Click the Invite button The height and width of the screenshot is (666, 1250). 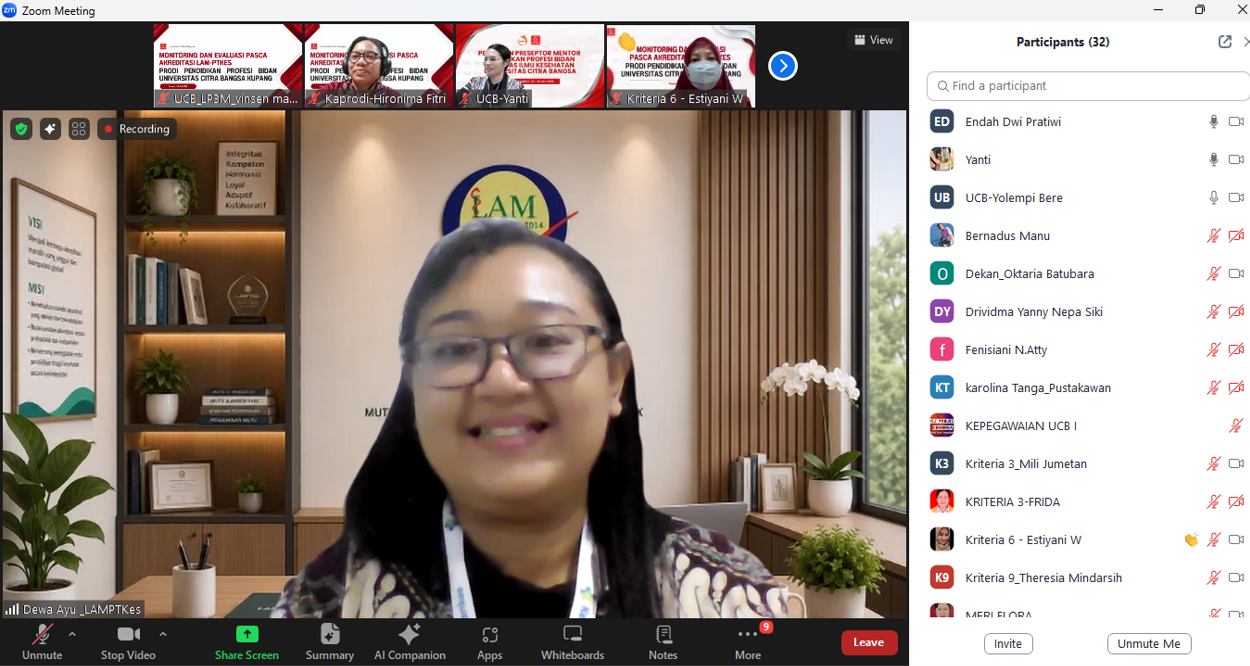(1008, 644)
